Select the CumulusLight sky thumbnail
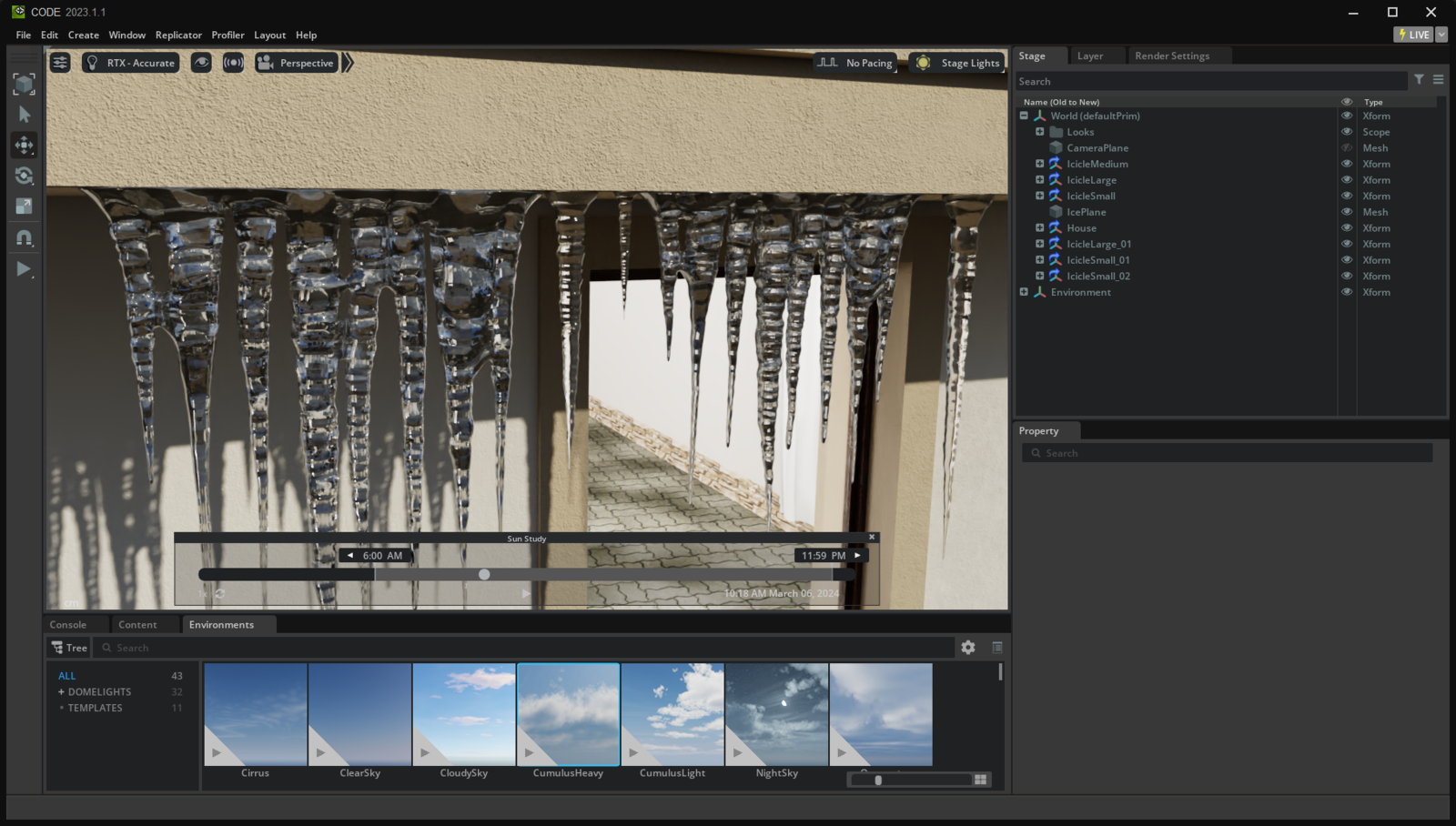 pos(672,715)
